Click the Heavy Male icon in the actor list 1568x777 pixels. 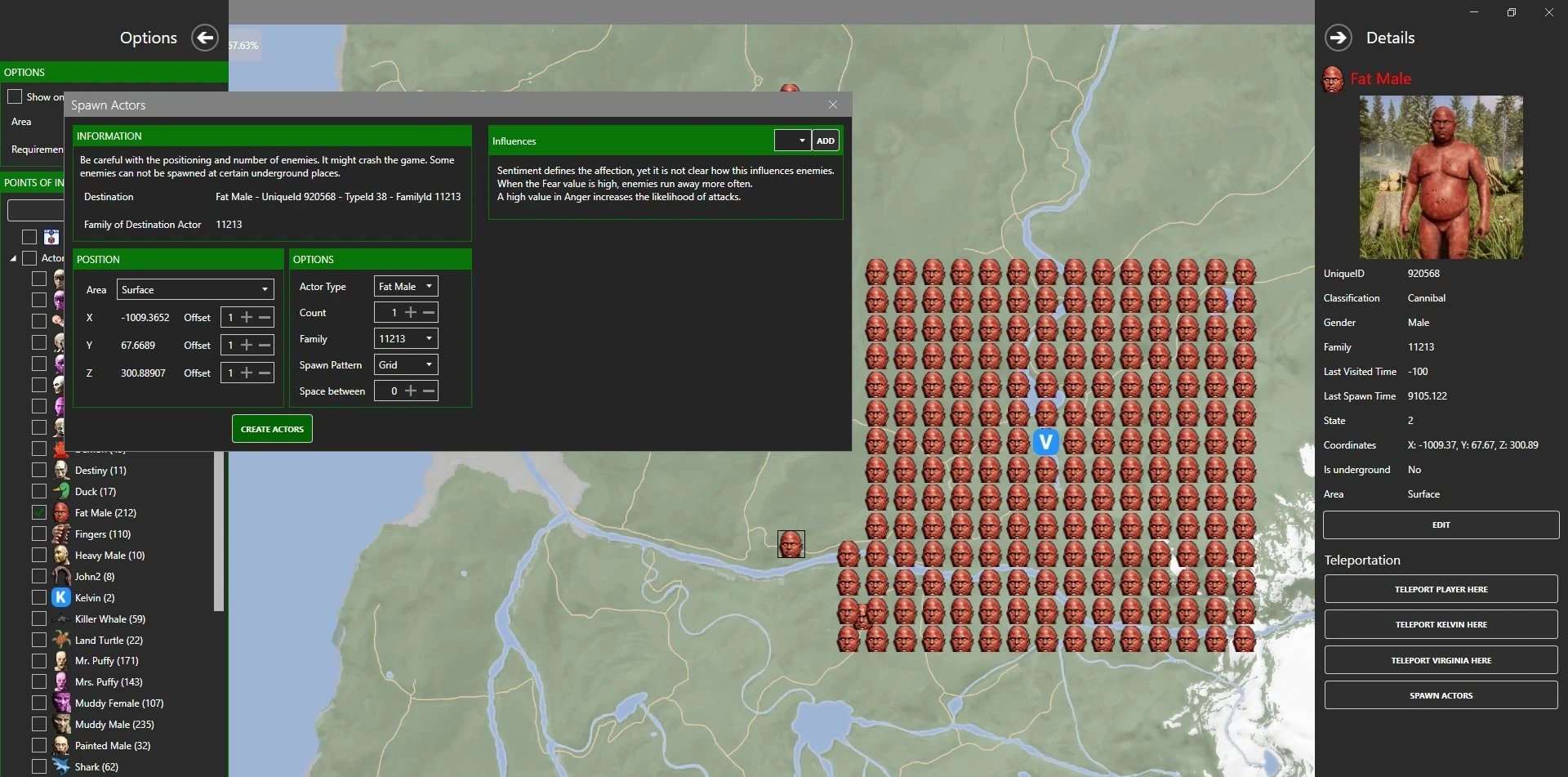(x=60, y=555)
